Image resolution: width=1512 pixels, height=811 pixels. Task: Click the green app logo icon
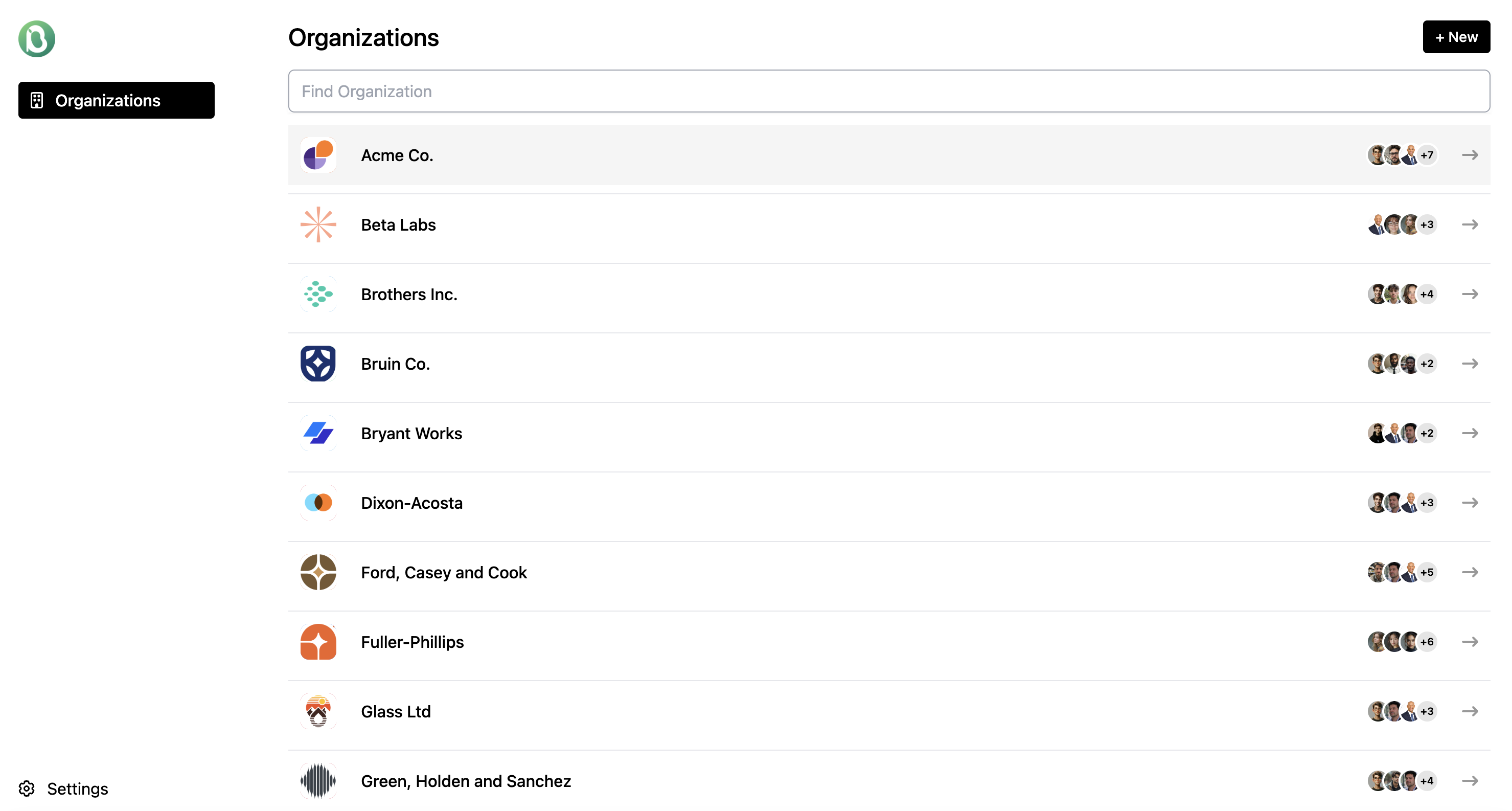coord(36,39)
